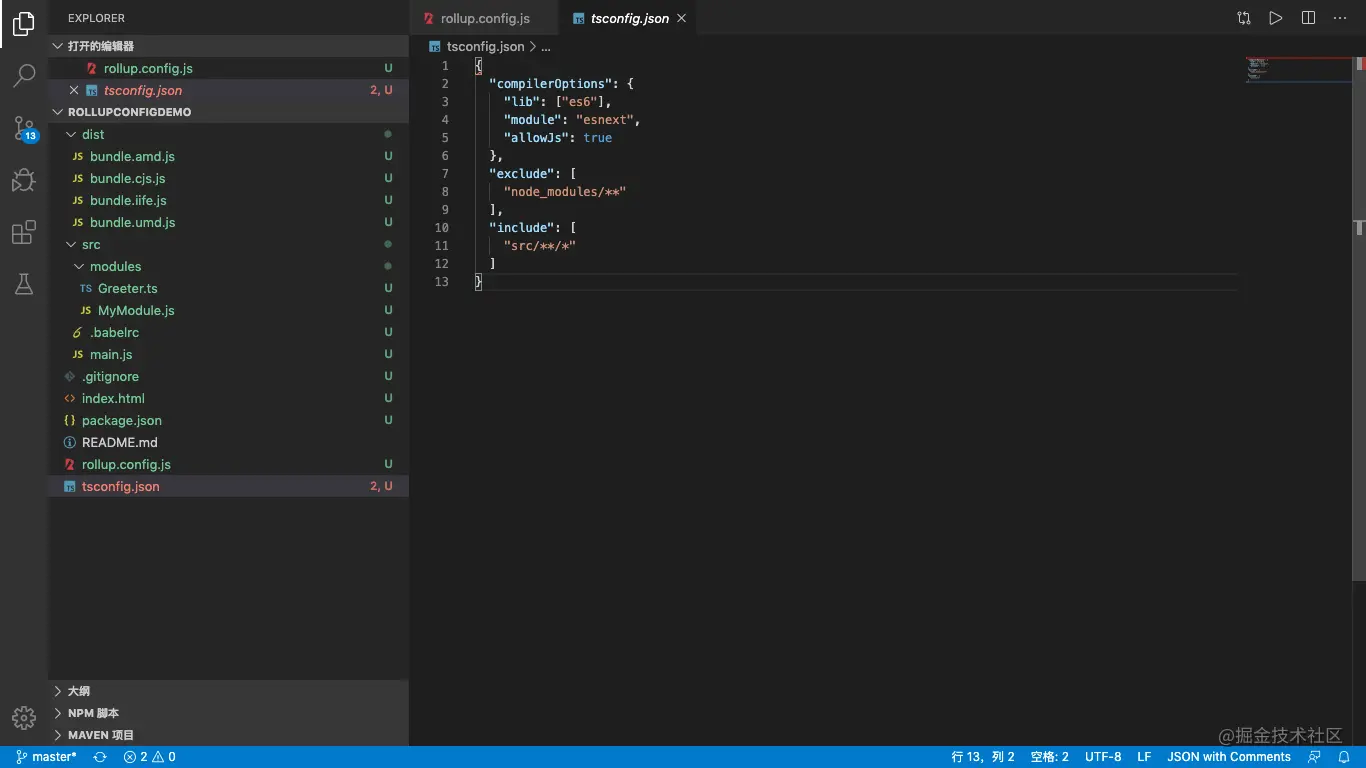This screenshot has width=1366, height=768.
Task: Expand the NPM 脚本 section
Action: [93, 713]
